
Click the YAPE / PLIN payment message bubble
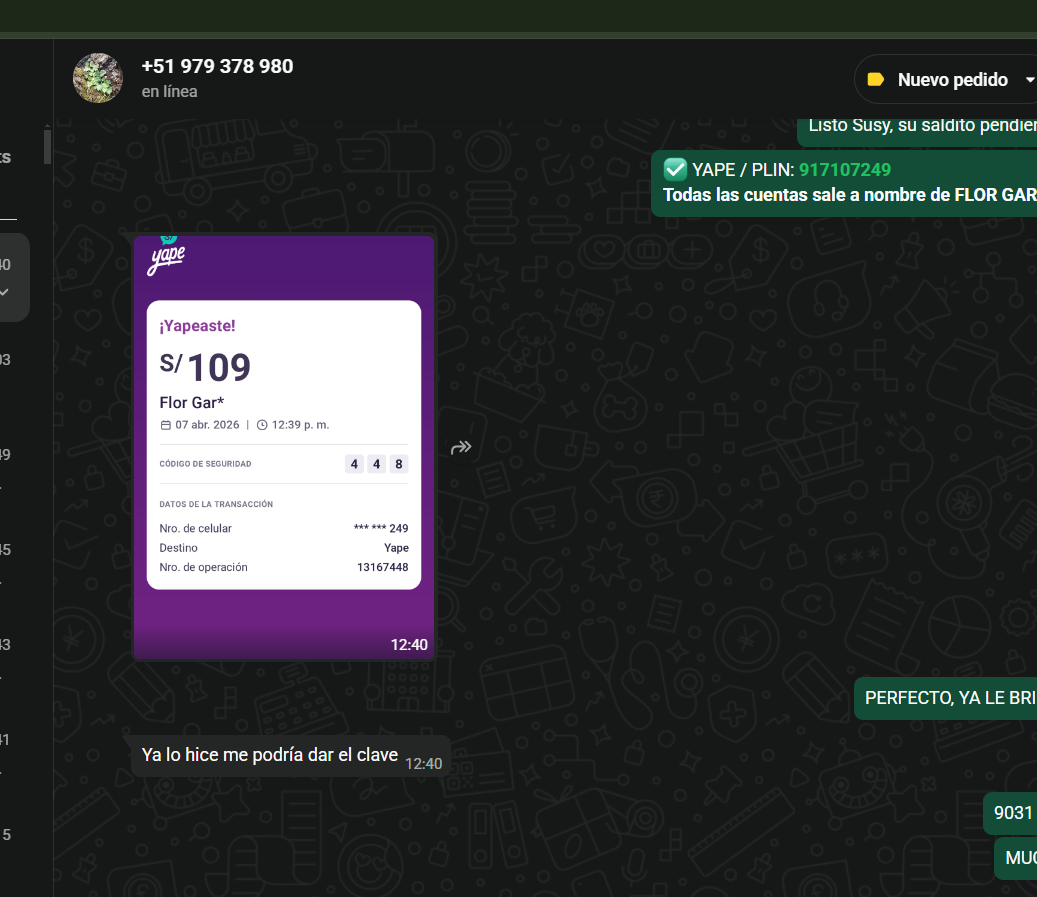click(844, 183)
